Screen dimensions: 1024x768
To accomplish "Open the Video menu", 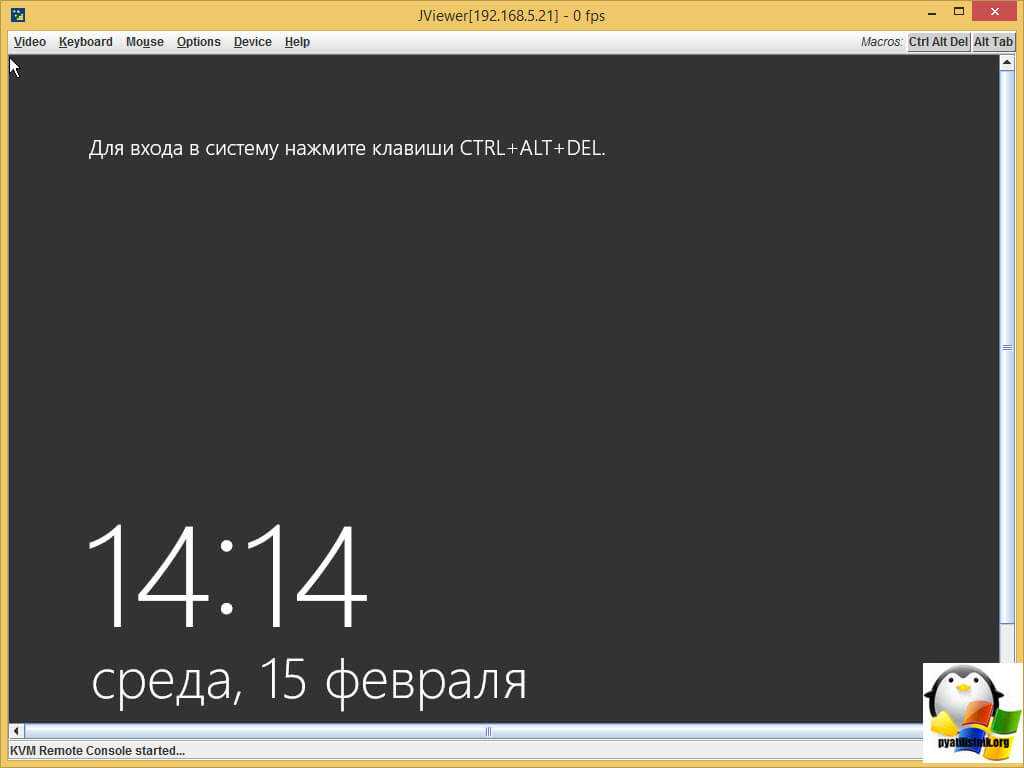I will pyautogui.click(x=30, y=42).
